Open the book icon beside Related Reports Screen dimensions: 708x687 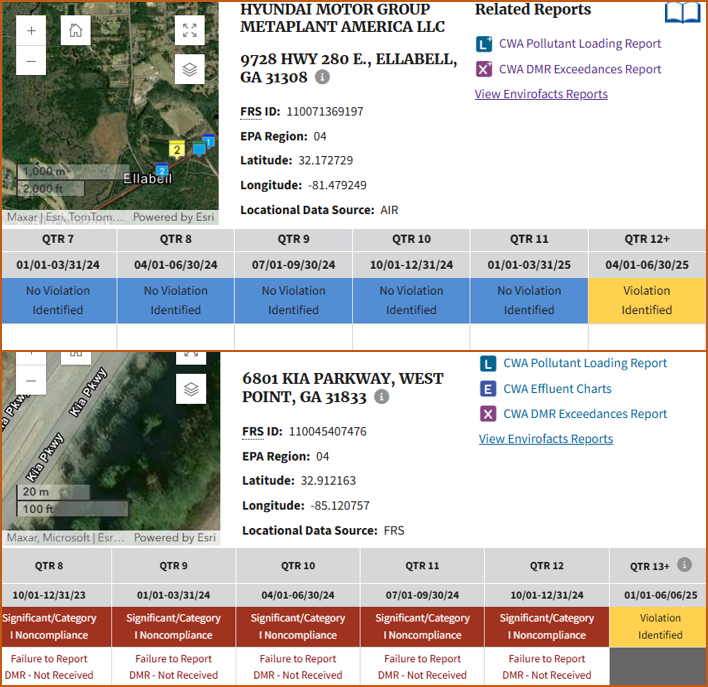682,13
